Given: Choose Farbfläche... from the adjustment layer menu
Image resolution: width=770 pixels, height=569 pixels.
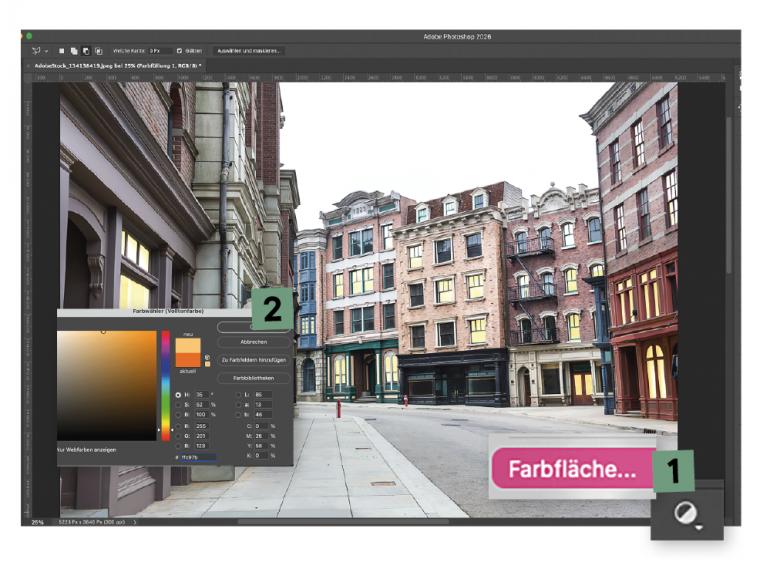Looking at the screenshot, I should (573, 469).
